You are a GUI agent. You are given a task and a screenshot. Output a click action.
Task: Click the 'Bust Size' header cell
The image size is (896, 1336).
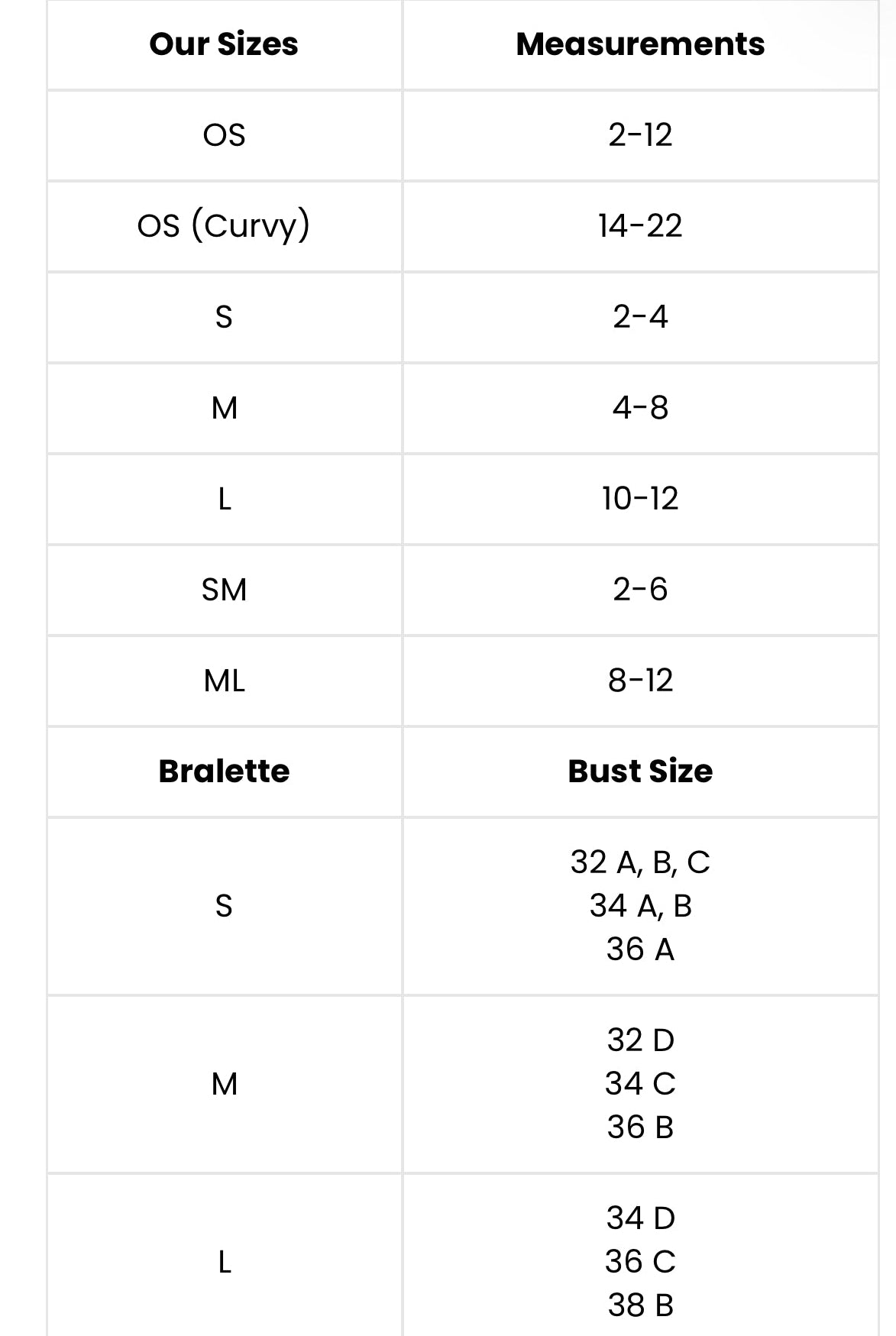pyautogui.click(x=640, y=772)
